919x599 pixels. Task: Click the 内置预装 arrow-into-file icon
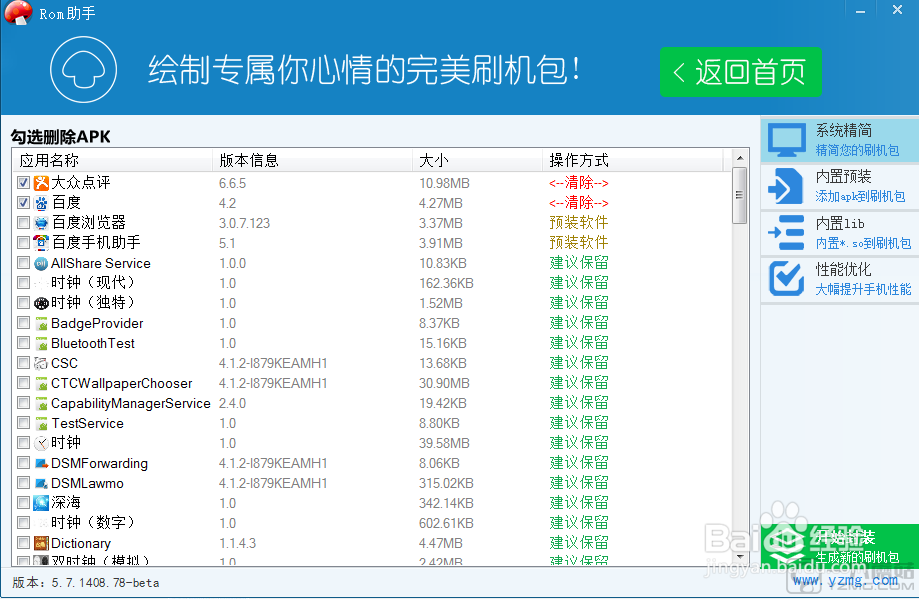point(786,186)
